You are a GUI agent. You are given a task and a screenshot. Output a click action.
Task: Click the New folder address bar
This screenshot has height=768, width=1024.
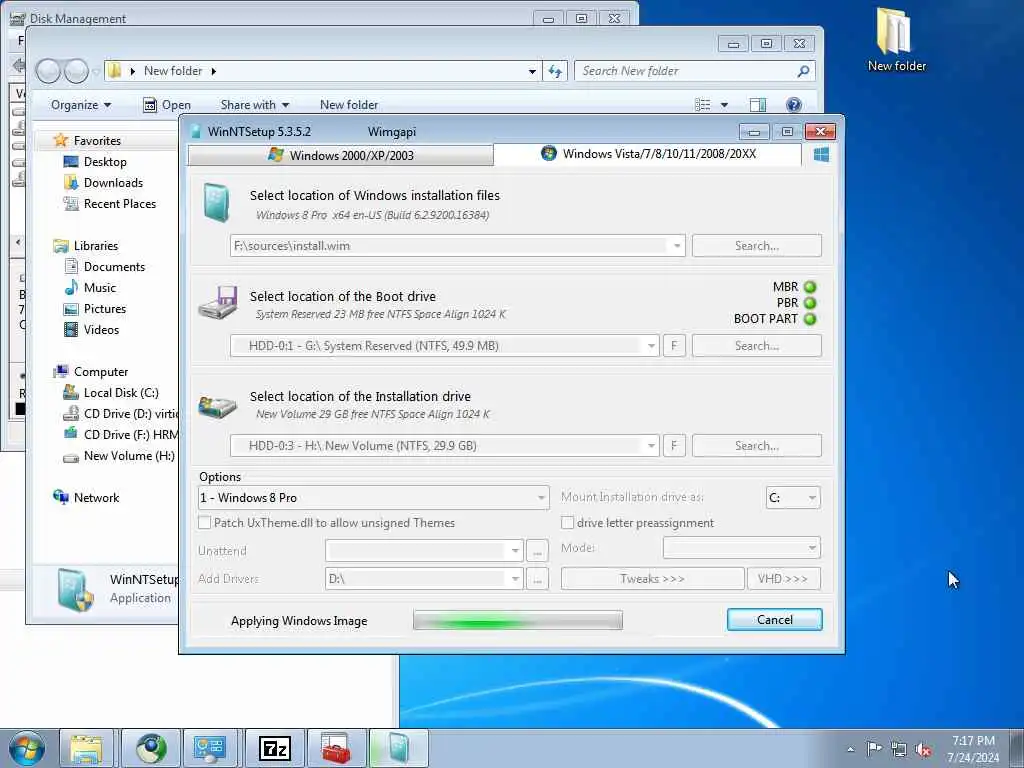(x=321, y=71)
